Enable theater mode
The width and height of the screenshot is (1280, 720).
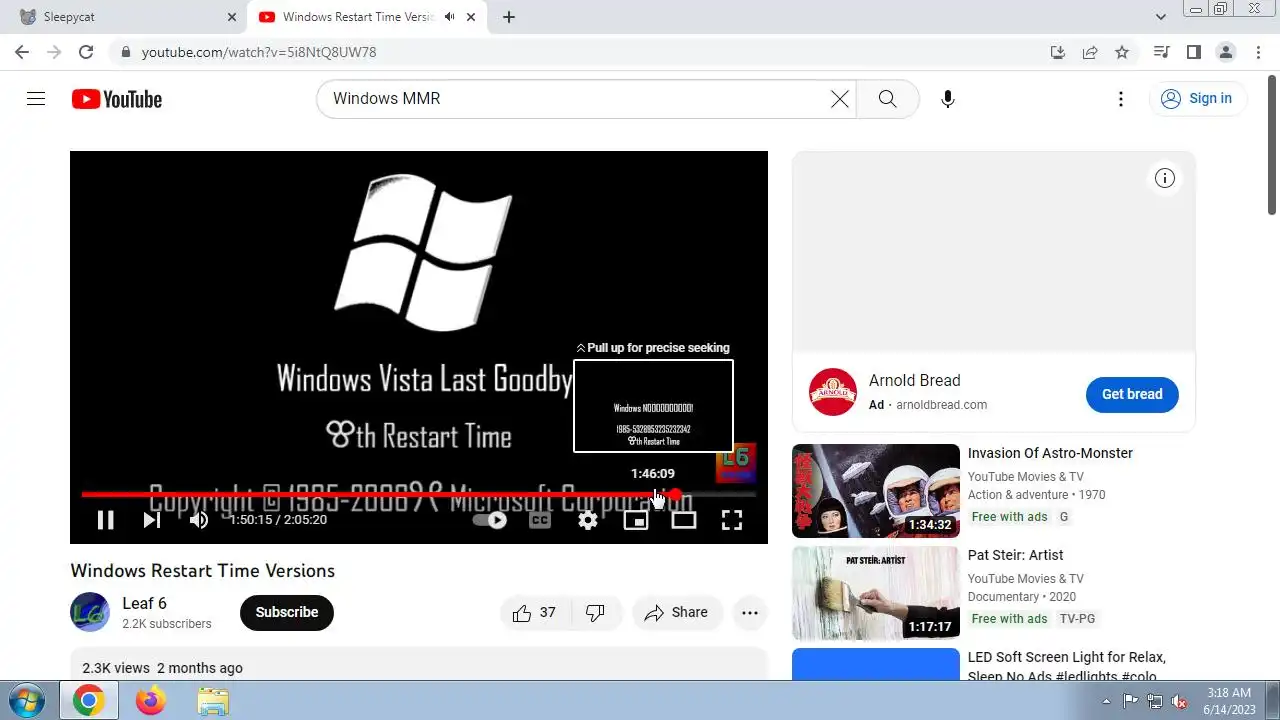coord(684,520)
